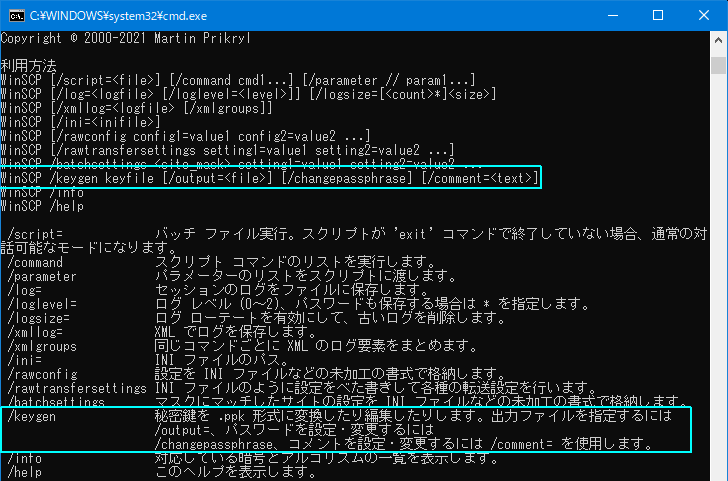Image resolution: width=728 pixels, height=481 pixels.
Task: Click the 利用方法 heading line
Action: (28, 66)
